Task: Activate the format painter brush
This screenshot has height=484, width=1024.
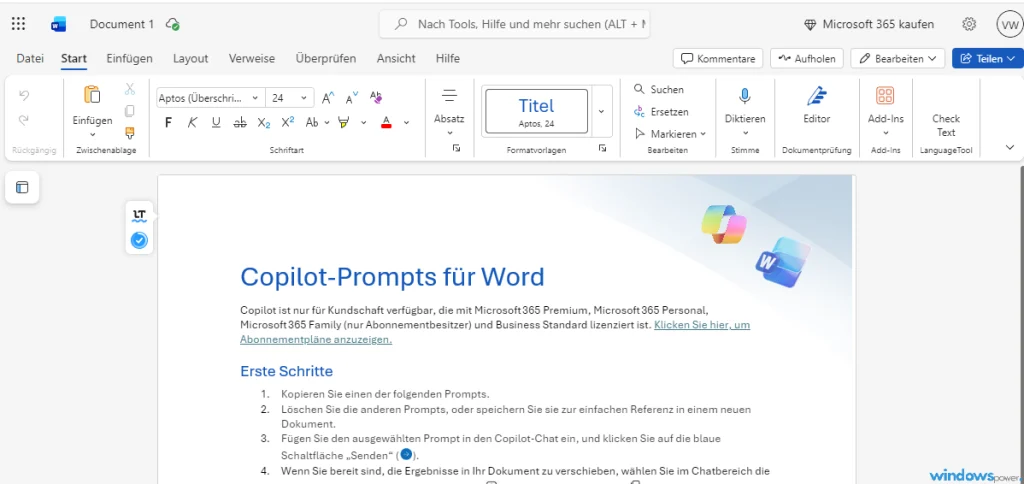Action: [129, 133]
